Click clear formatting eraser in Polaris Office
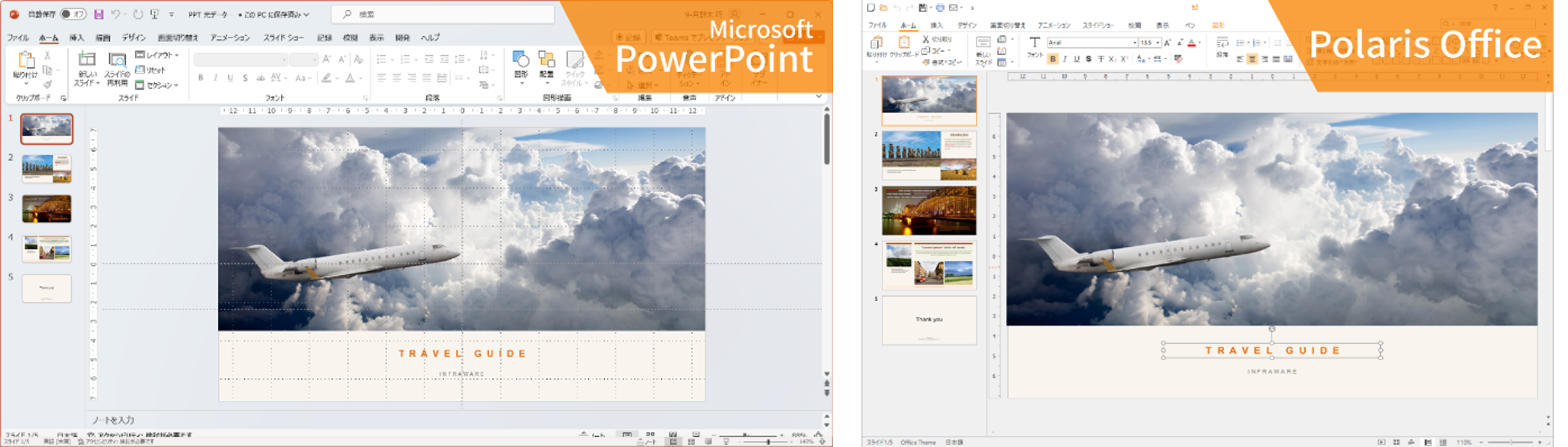This screenshot has height=447, width=1568. tap(1178, 59)
